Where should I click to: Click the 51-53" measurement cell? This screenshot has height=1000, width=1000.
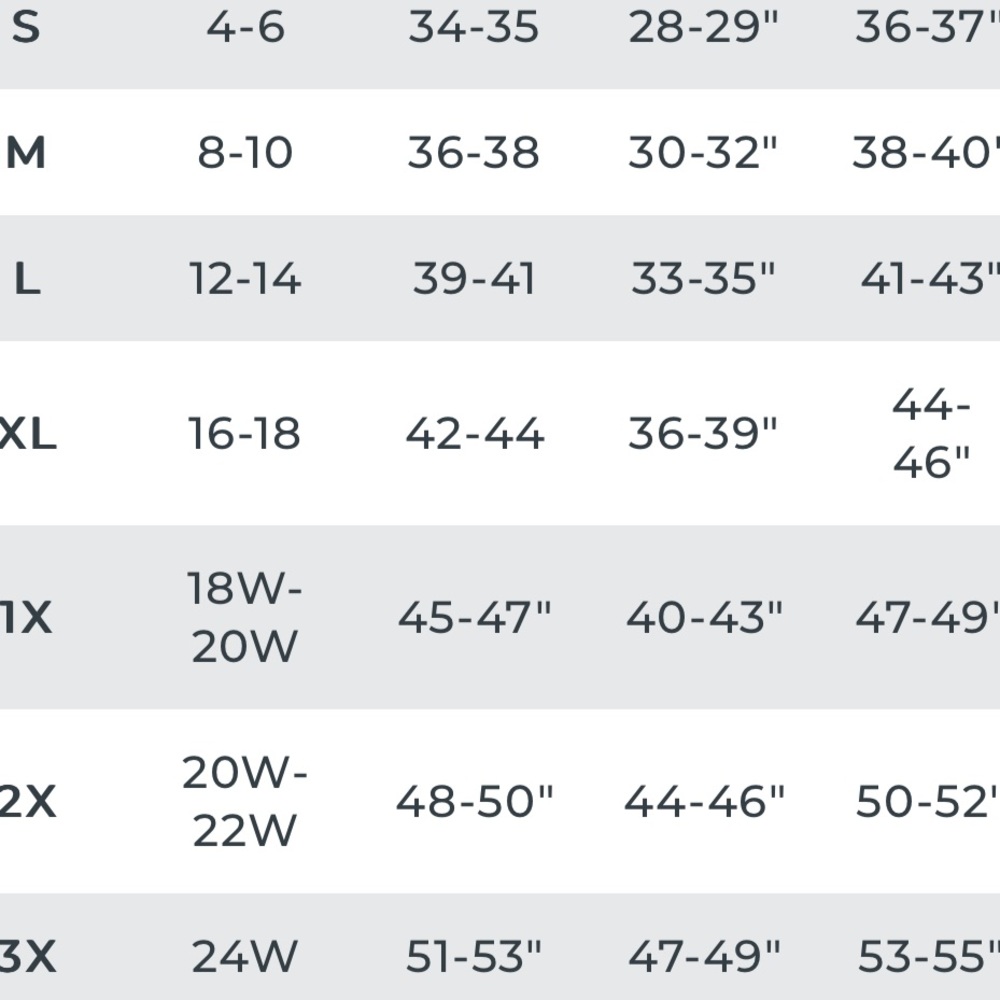(474, 958)
